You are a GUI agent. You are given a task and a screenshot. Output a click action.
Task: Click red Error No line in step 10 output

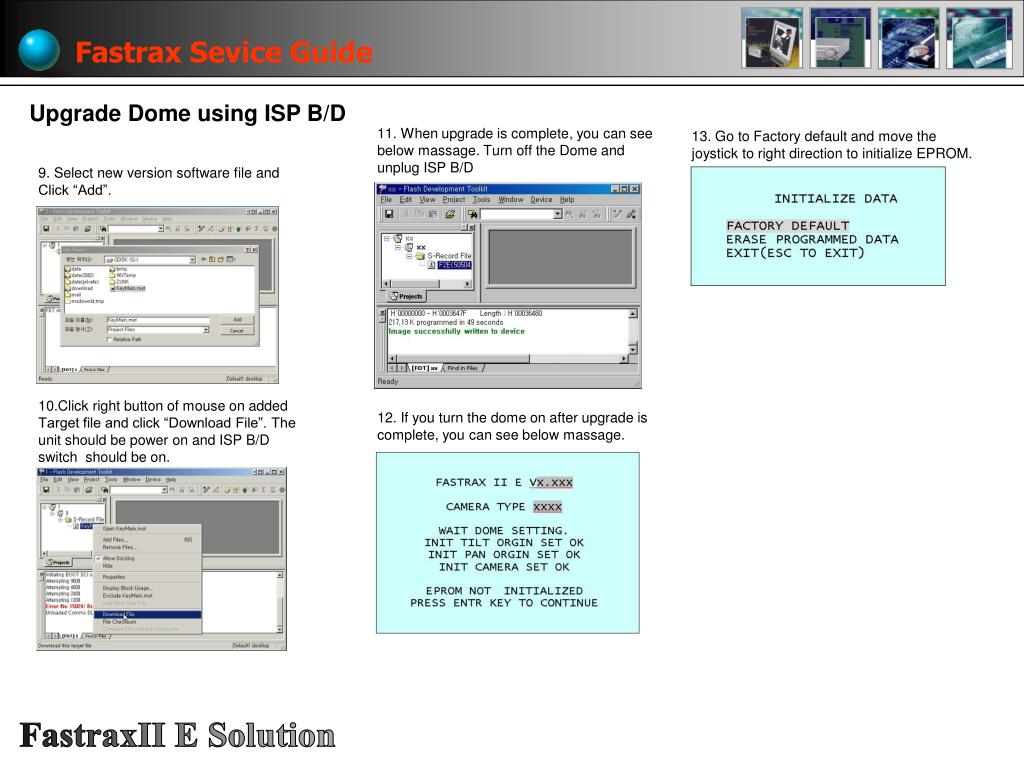point(69,606)
